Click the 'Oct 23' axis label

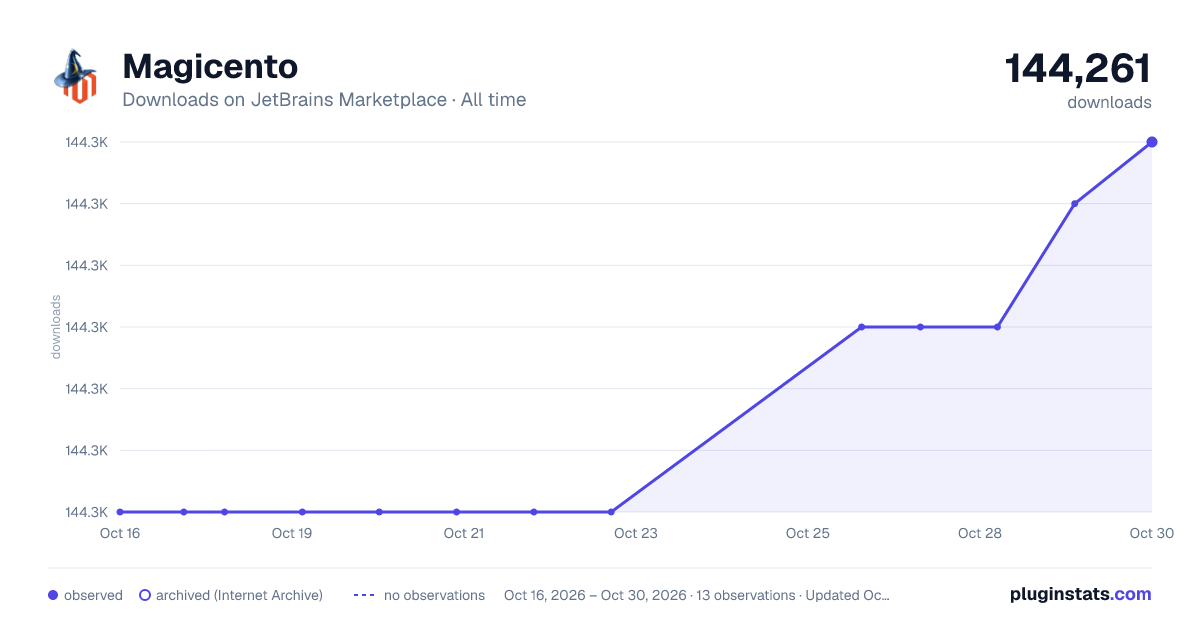tap(636, 533)
